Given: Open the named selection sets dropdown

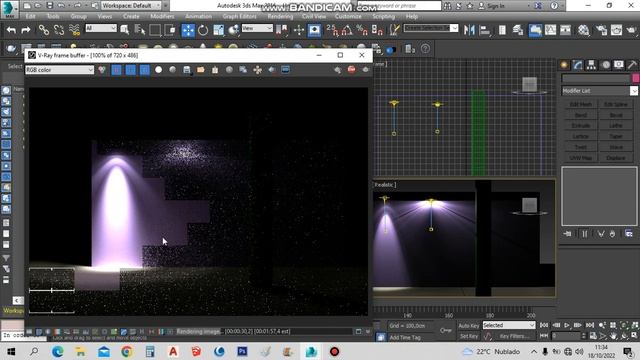Looking at the screenshot, I should point(431,28).
